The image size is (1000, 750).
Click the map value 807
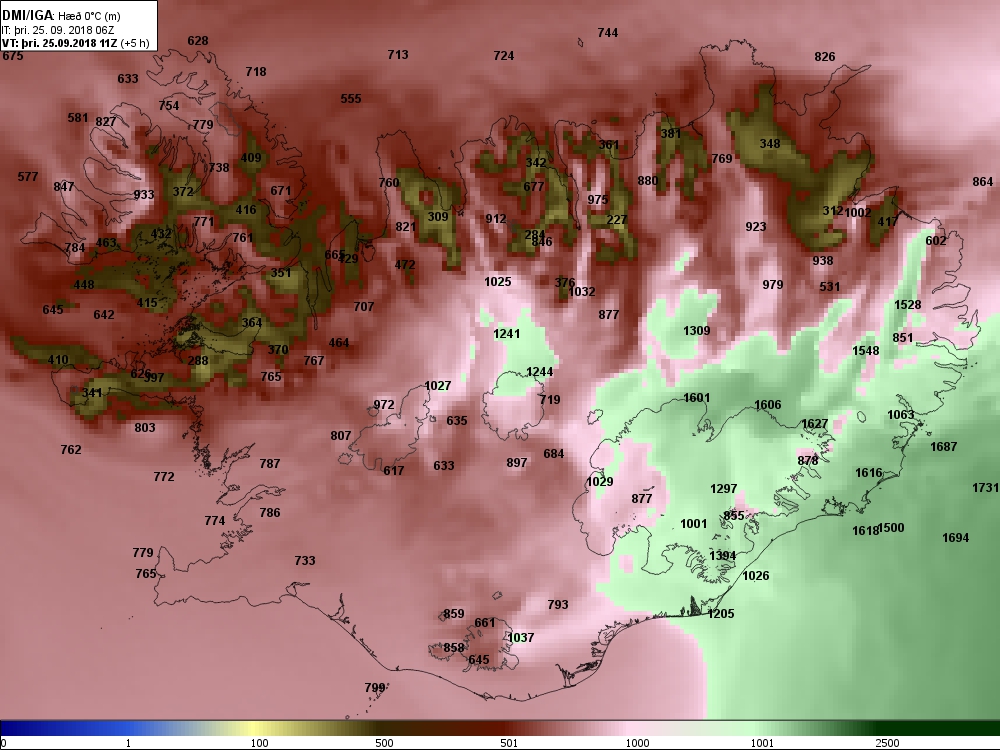pos(341,436)
